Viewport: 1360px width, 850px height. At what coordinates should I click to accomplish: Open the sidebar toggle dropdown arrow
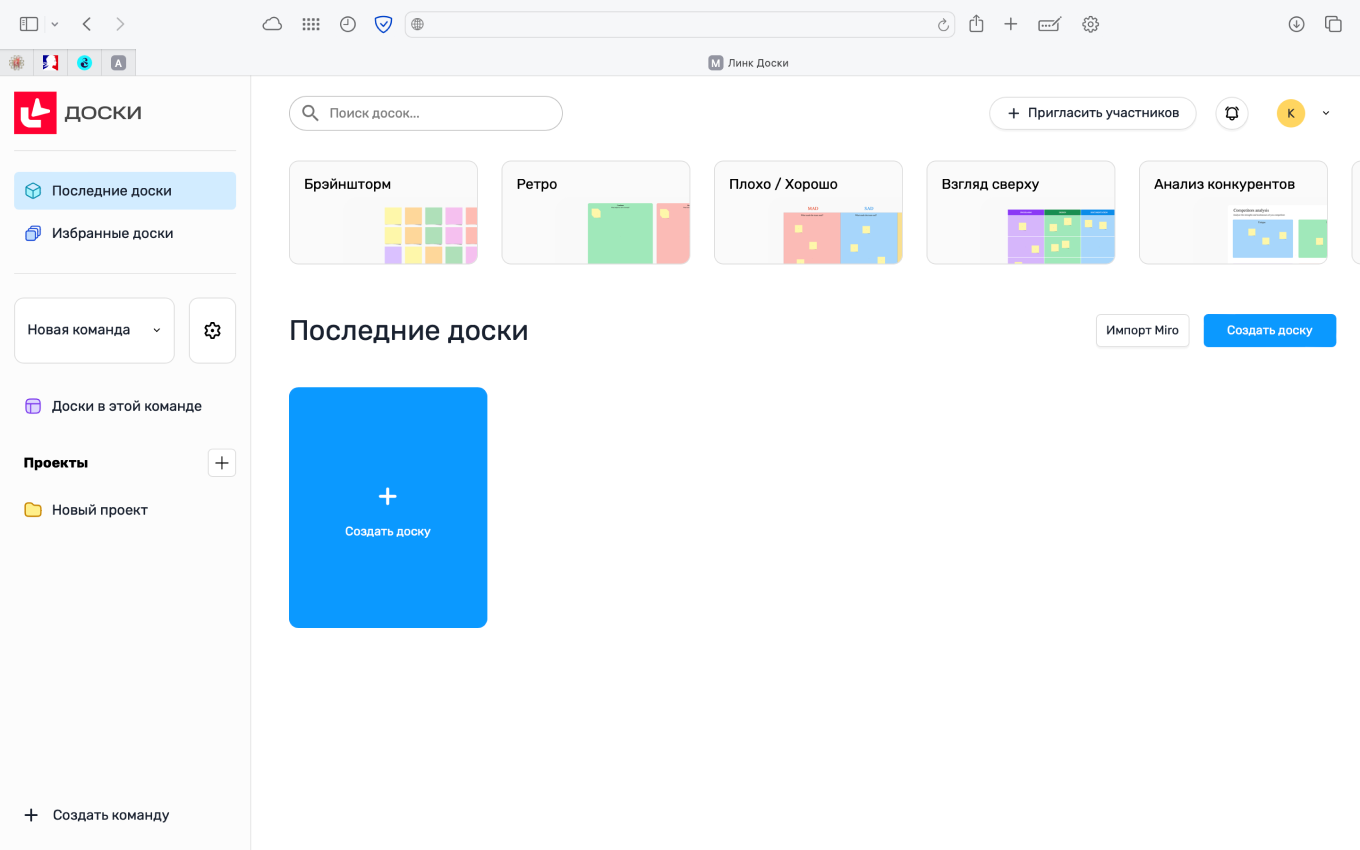[x=55, y=23]
